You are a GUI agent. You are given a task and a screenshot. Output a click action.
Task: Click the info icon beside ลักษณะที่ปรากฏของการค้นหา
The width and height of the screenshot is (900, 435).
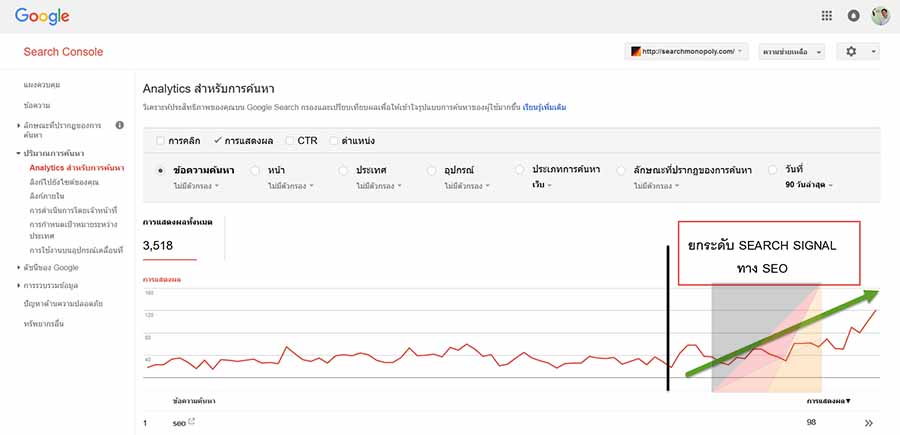(119, 125)
